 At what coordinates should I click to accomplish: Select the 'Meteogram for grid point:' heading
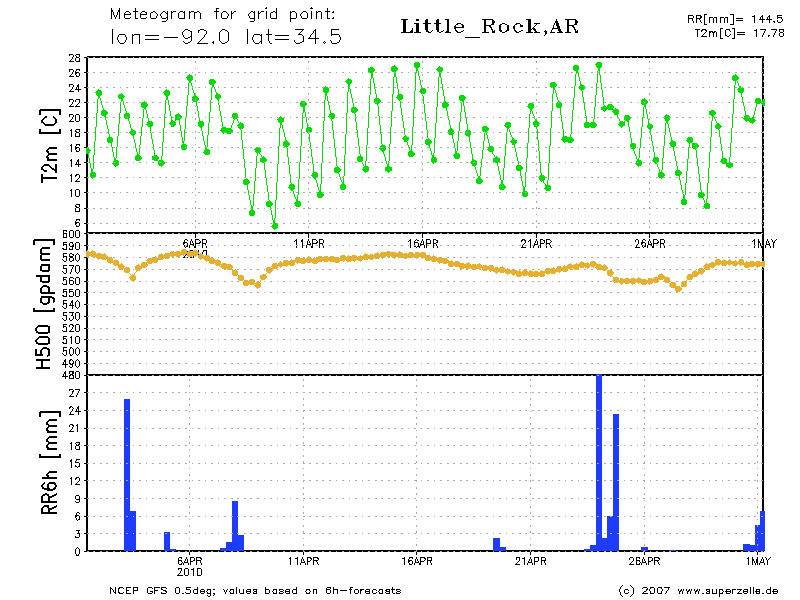223,16
